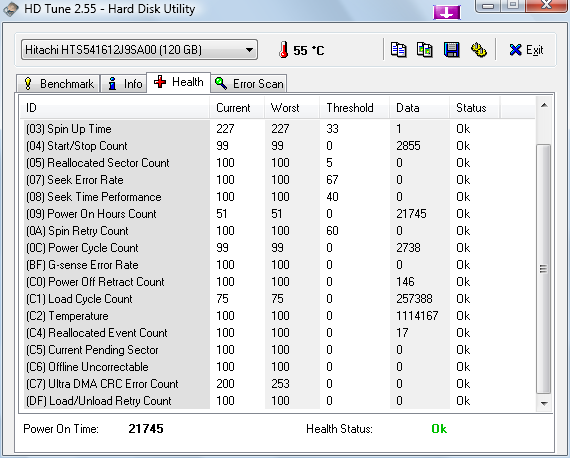Select the (C7) Ultra DMA CRC Error Count row
Image resolution: width=570 pixels, height=458 pixels.
point(278,384)
